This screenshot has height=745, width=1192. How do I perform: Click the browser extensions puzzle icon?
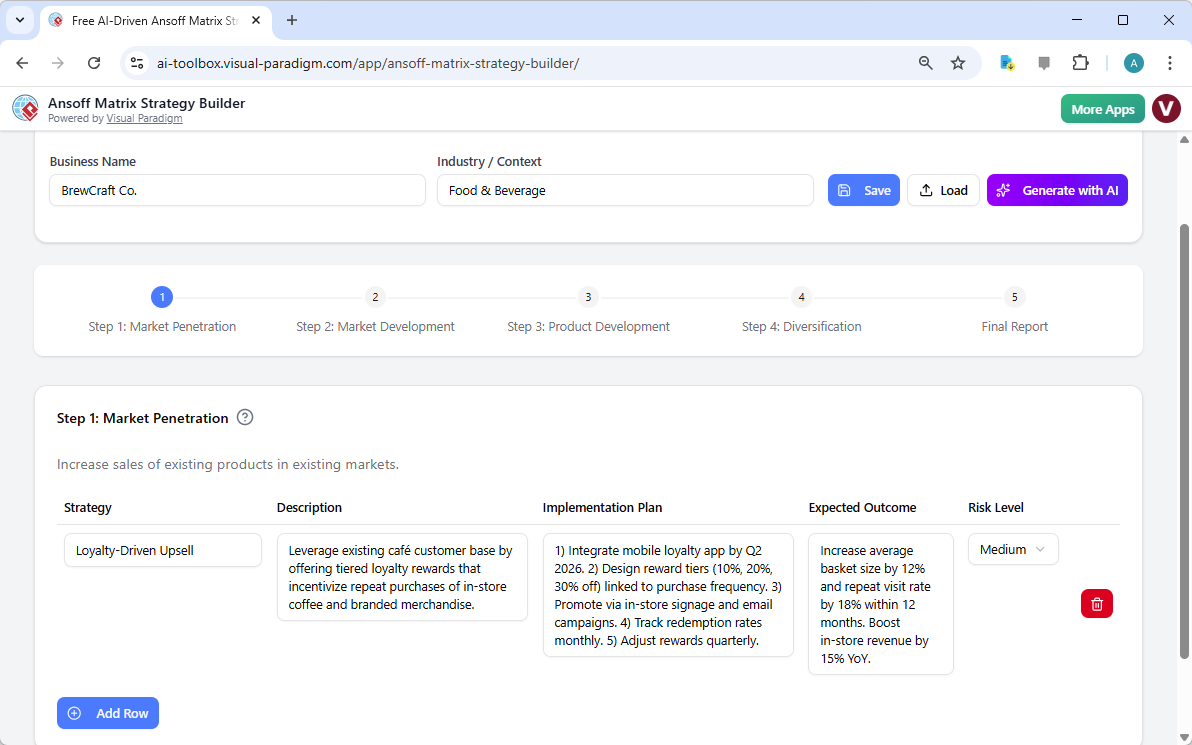point(1081,62)
